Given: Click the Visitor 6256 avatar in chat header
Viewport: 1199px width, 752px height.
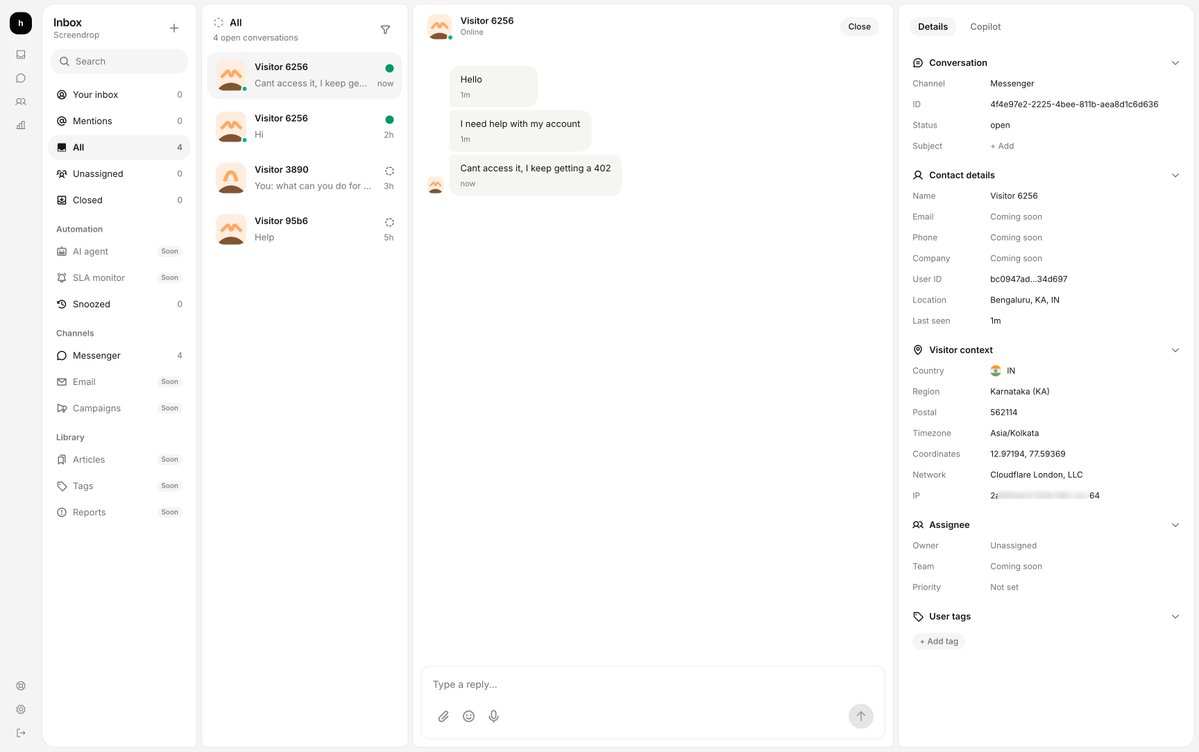Looking at the screenshot, I should [x=440, y=27].
